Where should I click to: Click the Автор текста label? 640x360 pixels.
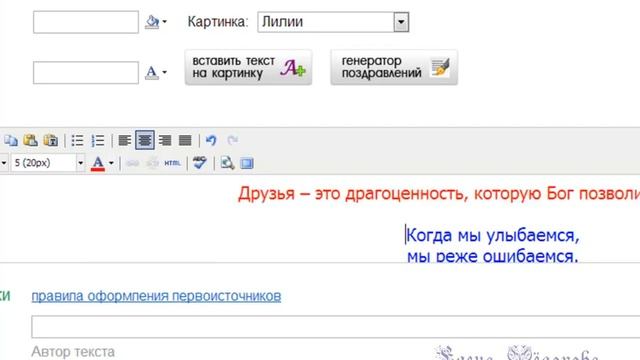pyautogui.click(x=73, y=351)
